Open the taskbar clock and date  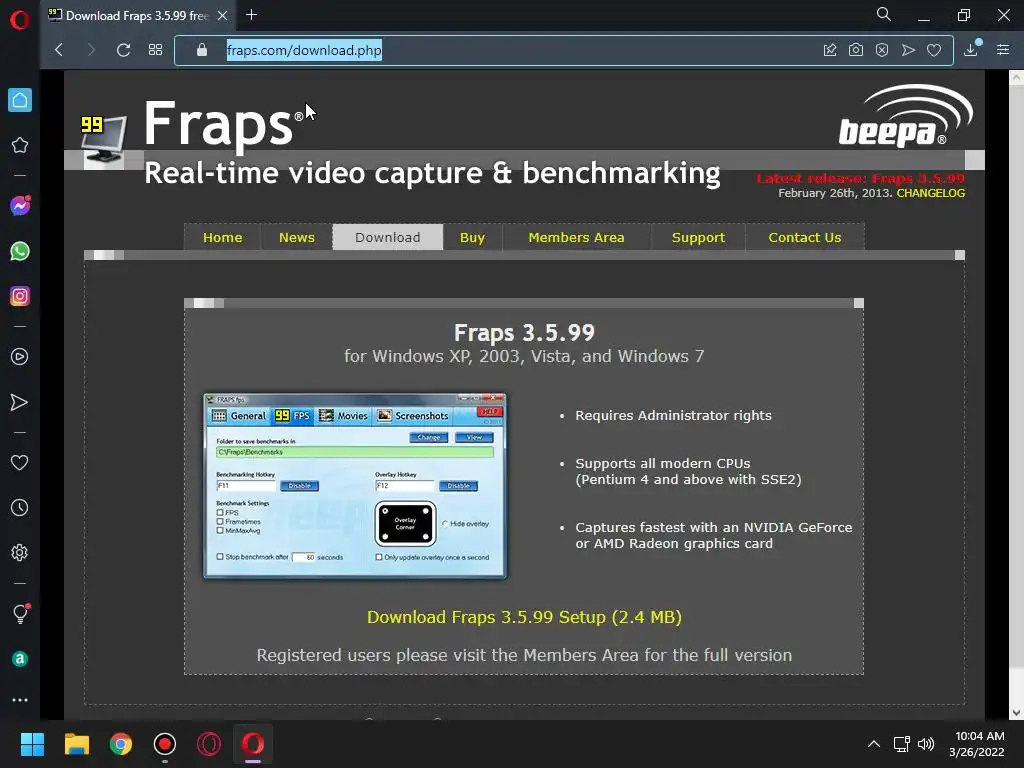[x=977, y=744]
